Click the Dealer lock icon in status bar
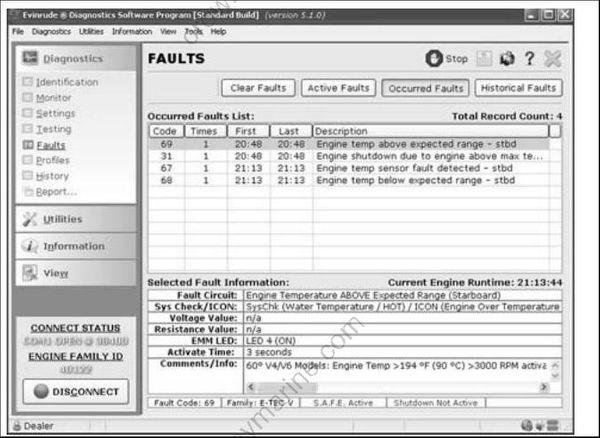Viewport: 600px width, 438px height. click(x=17, y=425)
